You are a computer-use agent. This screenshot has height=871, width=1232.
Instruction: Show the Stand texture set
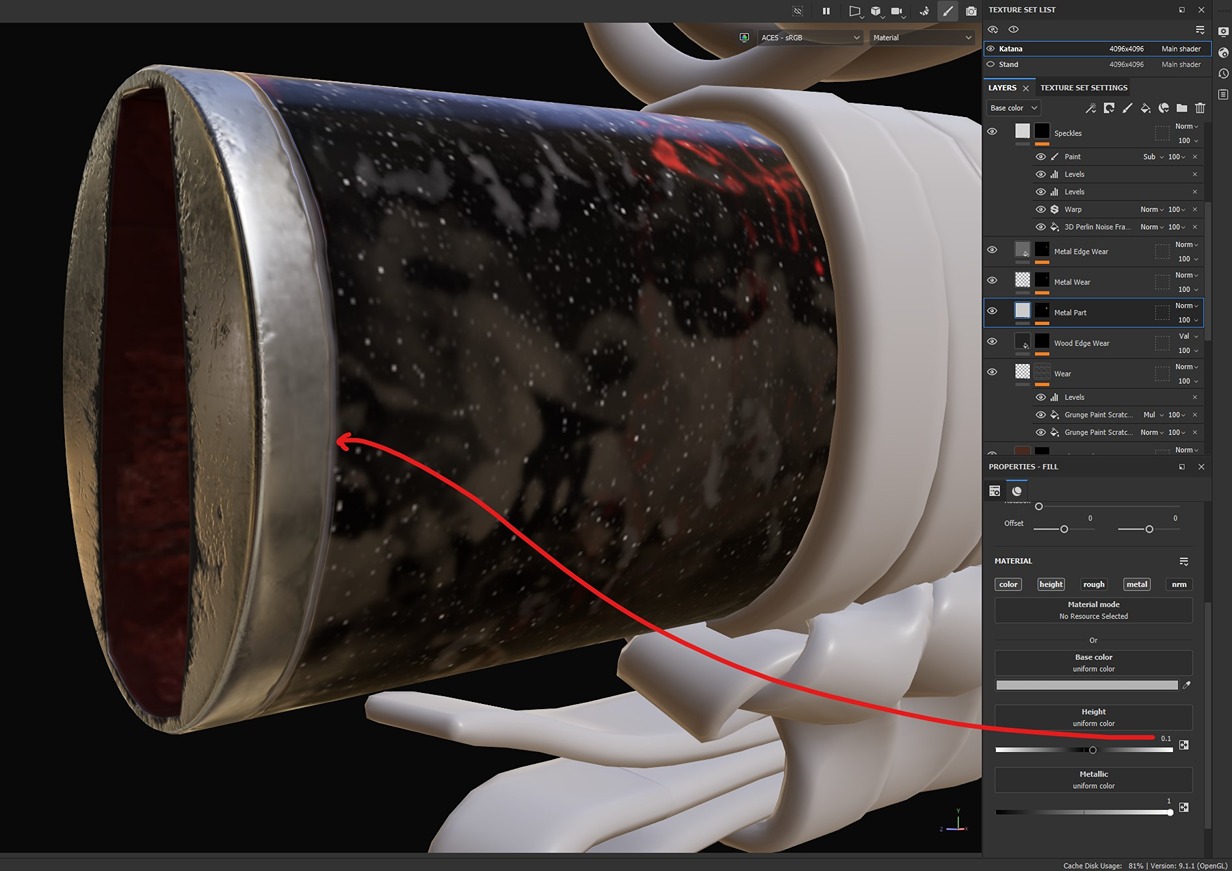point(991,64)
